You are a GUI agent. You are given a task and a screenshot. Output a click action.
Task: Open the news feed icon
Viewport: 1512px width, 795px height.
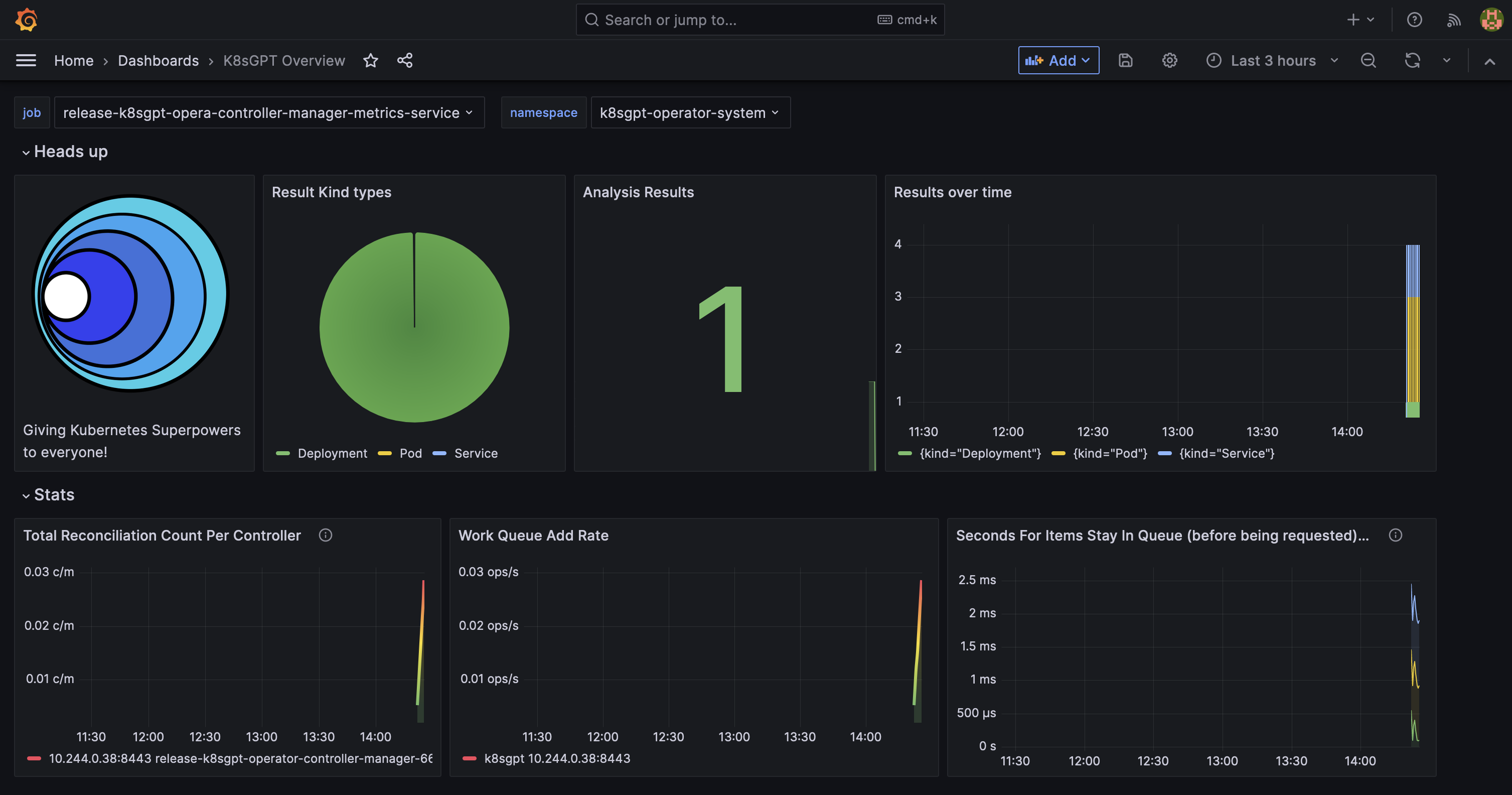[1453, 20]
